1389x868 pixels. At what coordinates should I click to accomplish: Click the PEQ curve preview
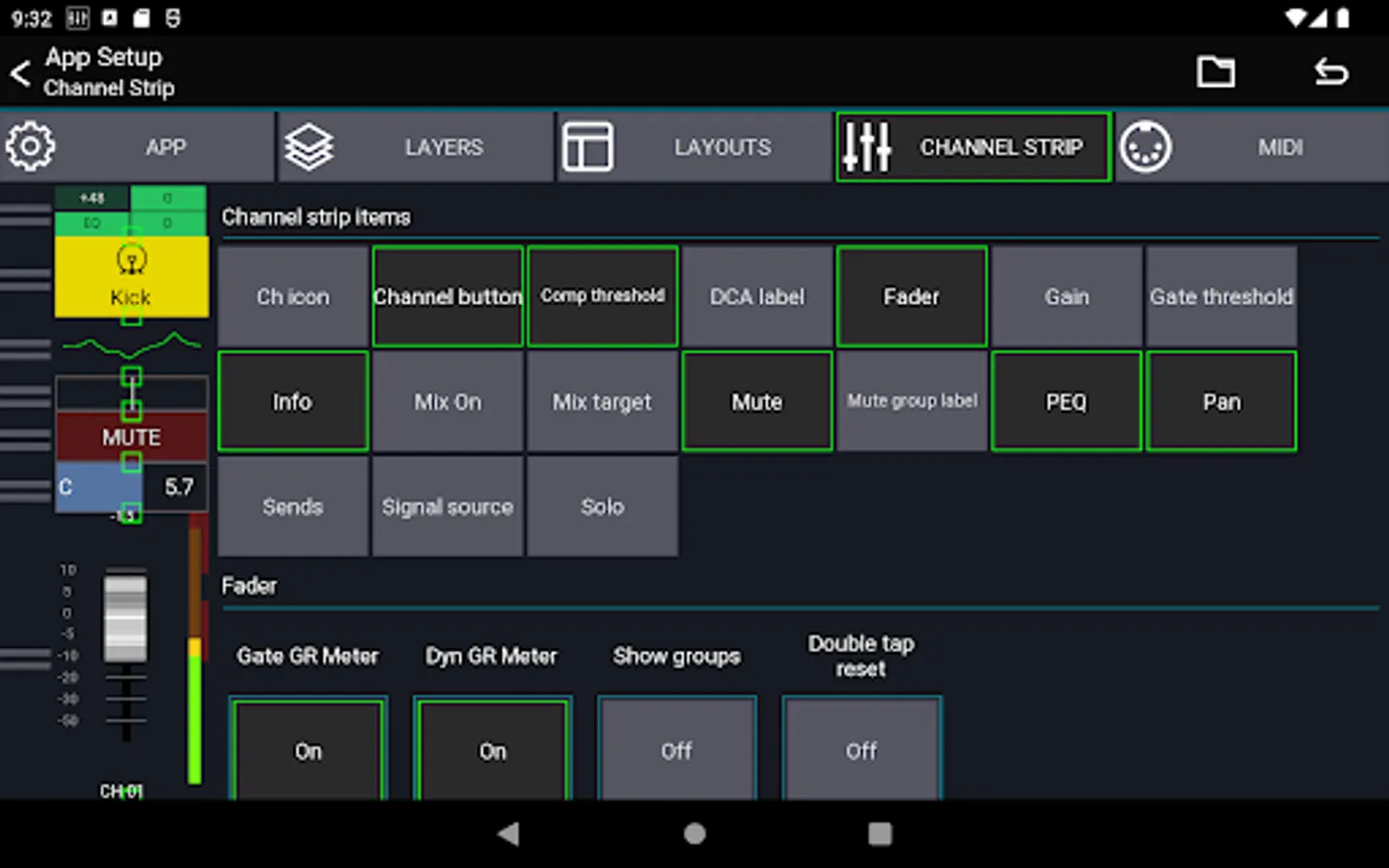pyautogui.click(x=131, y=344)
